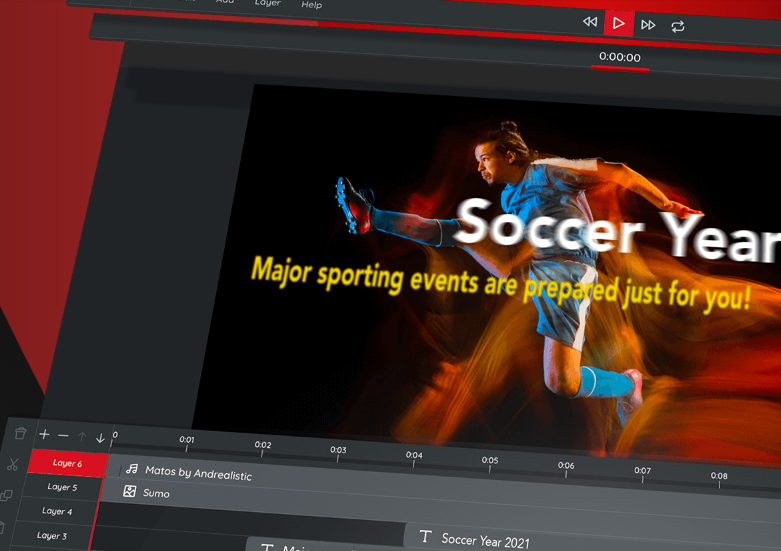Select the Soccer Year 2021 text clip
The height and width of the screenshot is (551, 781).
(x=485, y=541)
